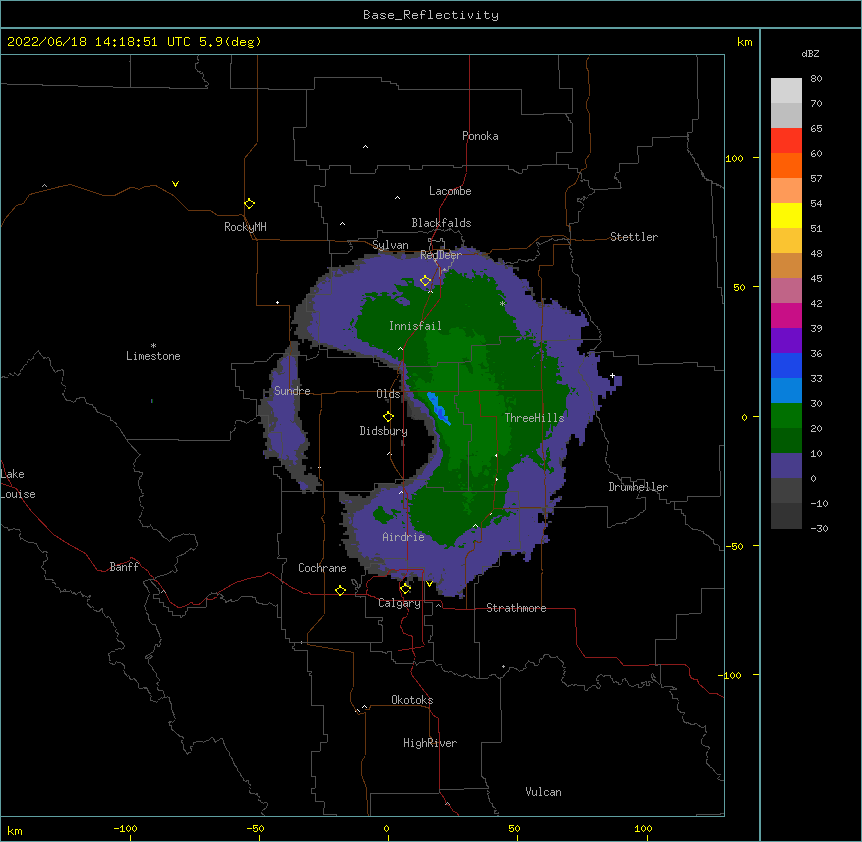Click the yellow diamond marker south of RedDeer

[x=426, y=281]
